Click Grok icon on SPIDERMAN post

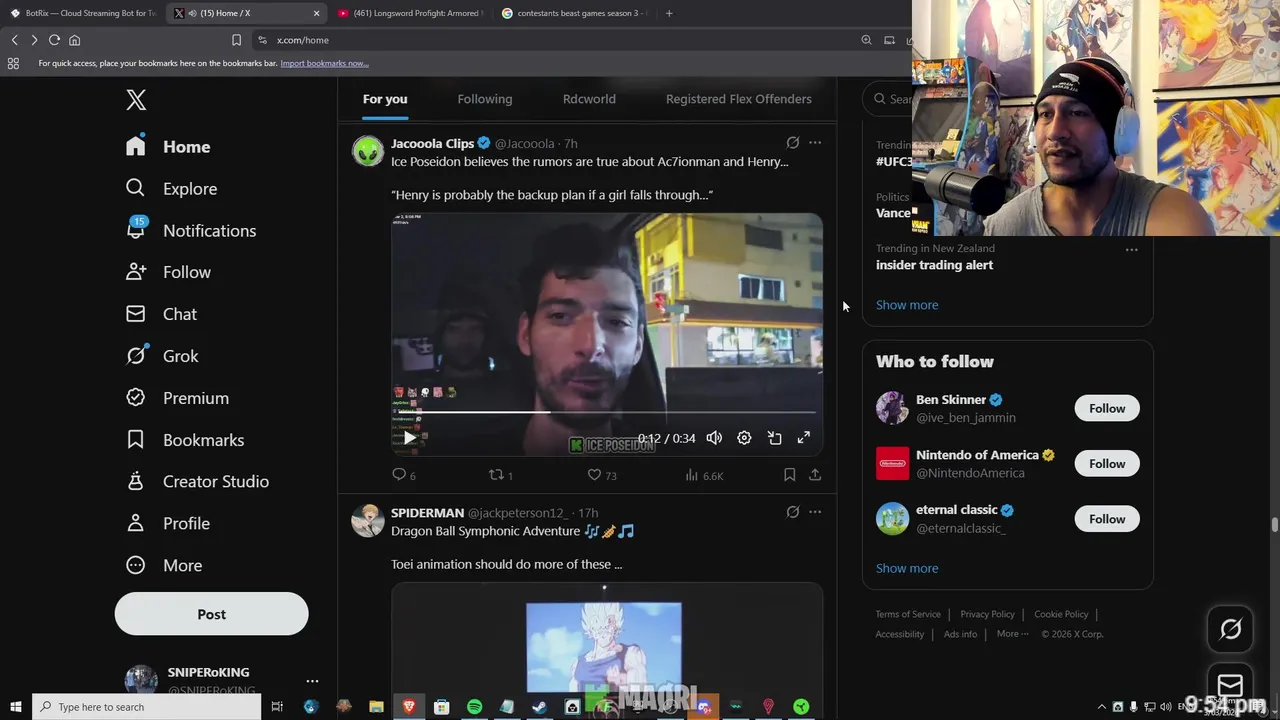pos(793,512)
